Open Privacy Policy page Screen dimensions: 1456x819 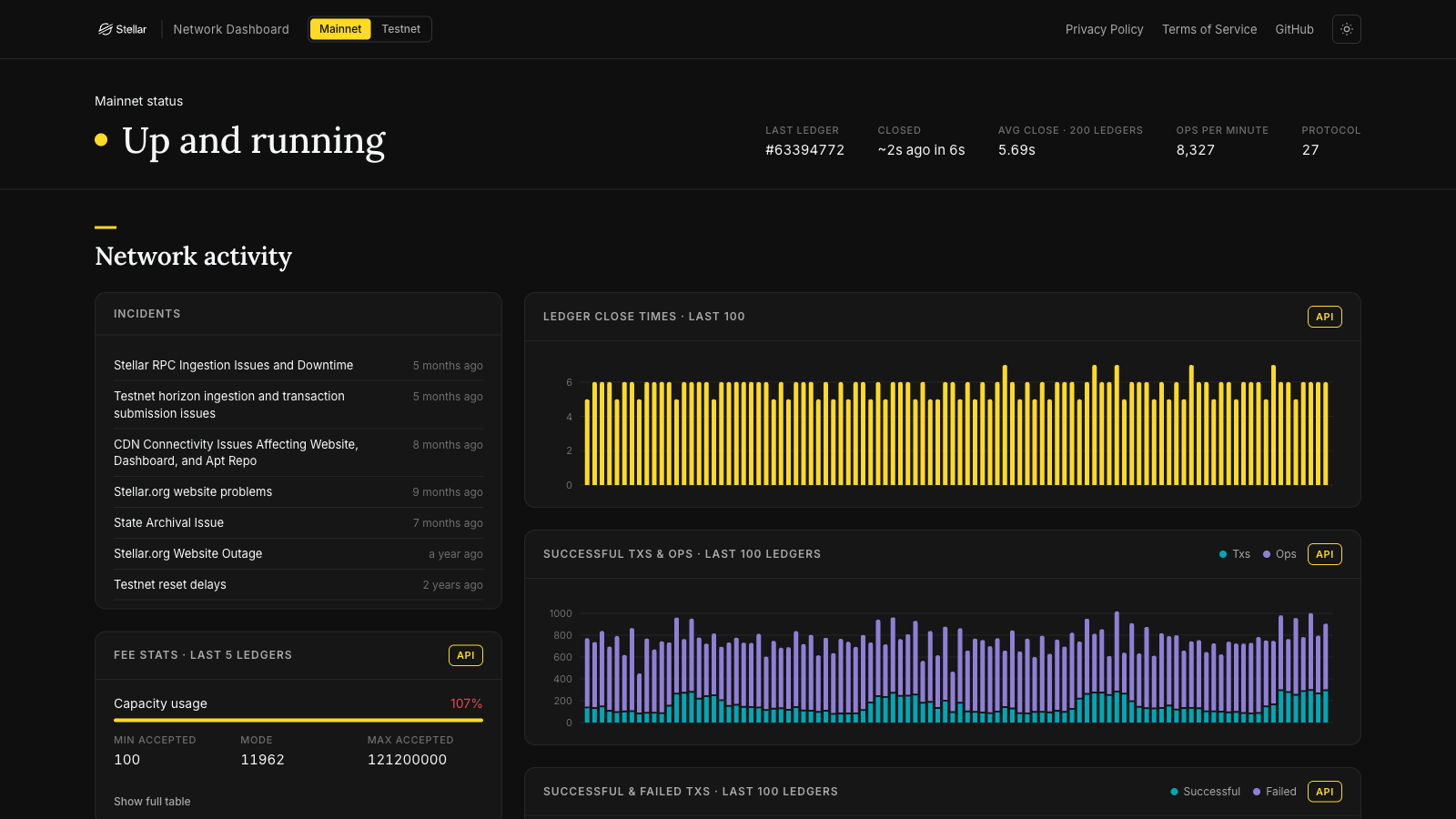click(x=1105, y=29)
